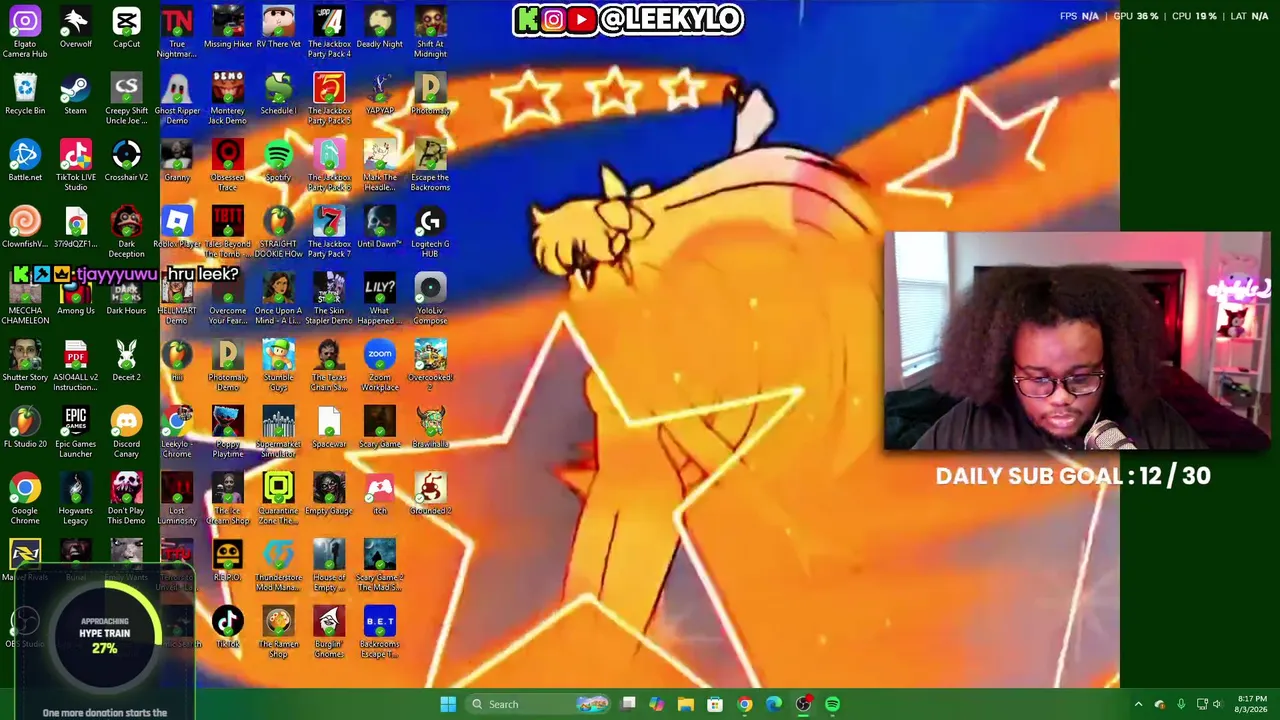This screenshot has width=1280, height=720.
Task: Click the itch desktop shortcut
Action: [x=380, y=494]
